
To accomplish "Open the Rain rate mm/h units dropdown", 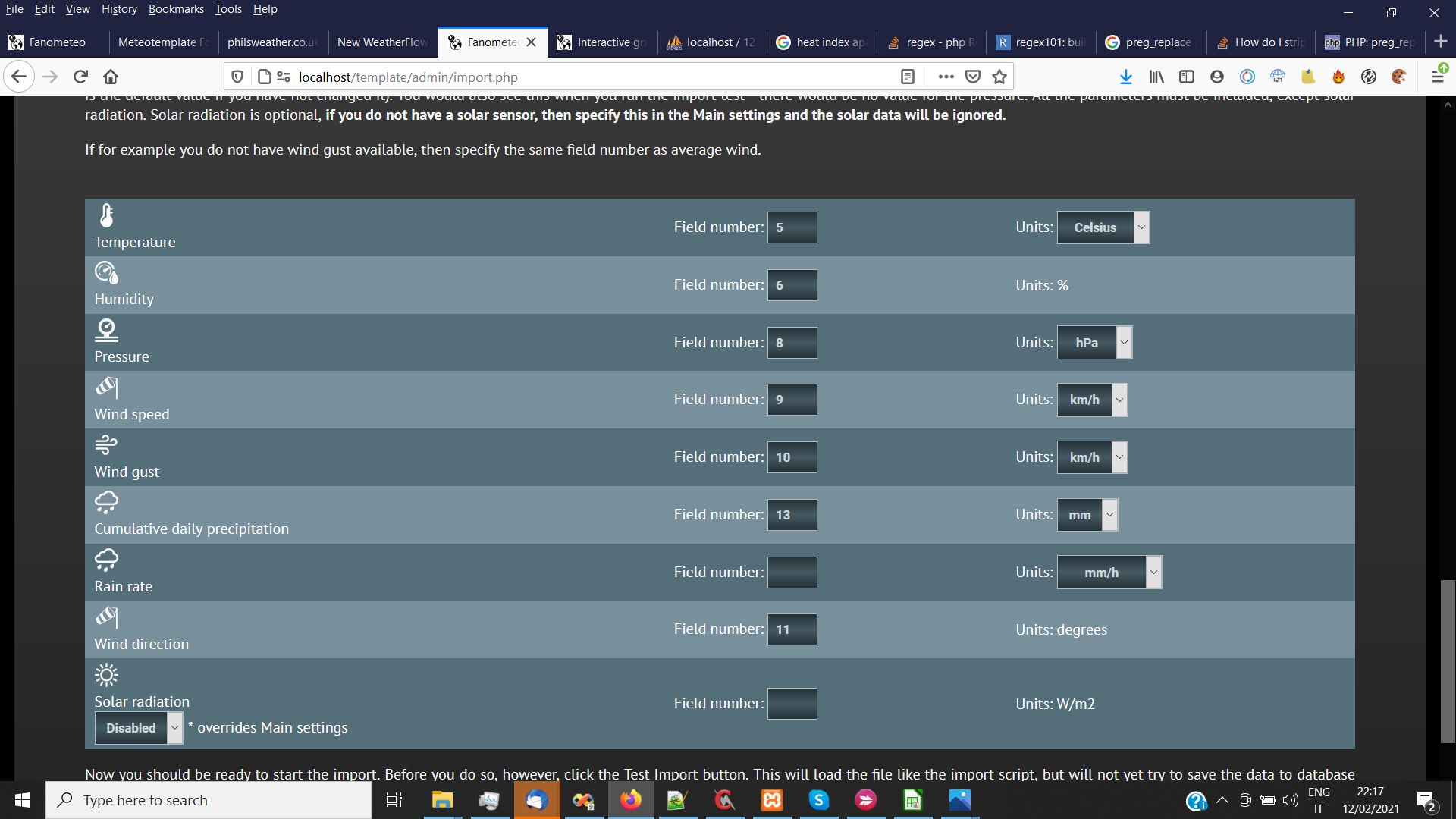I will click(1109, 573).
